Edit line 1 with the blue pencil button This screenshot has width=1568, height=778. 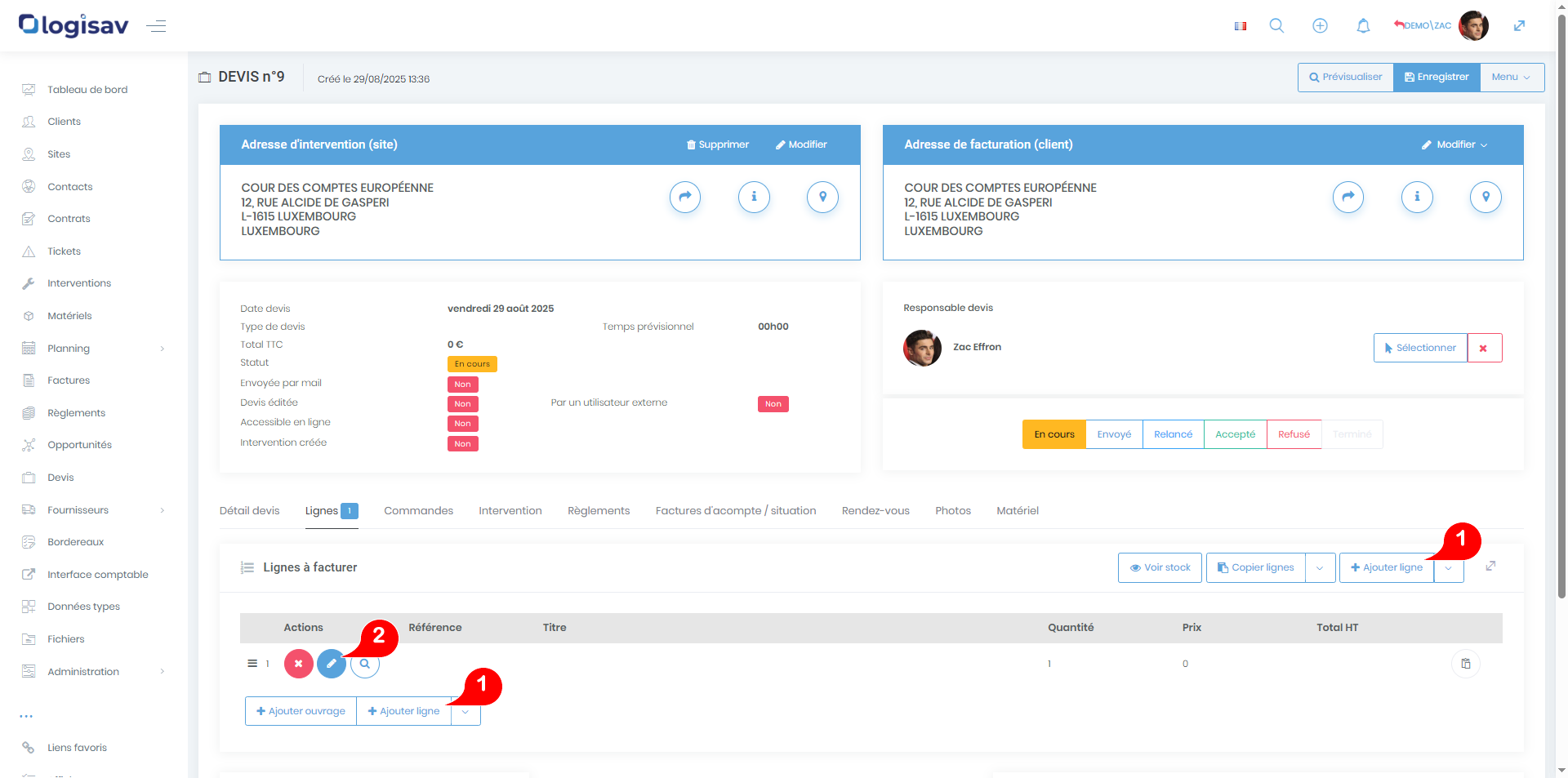coord(332,664)
